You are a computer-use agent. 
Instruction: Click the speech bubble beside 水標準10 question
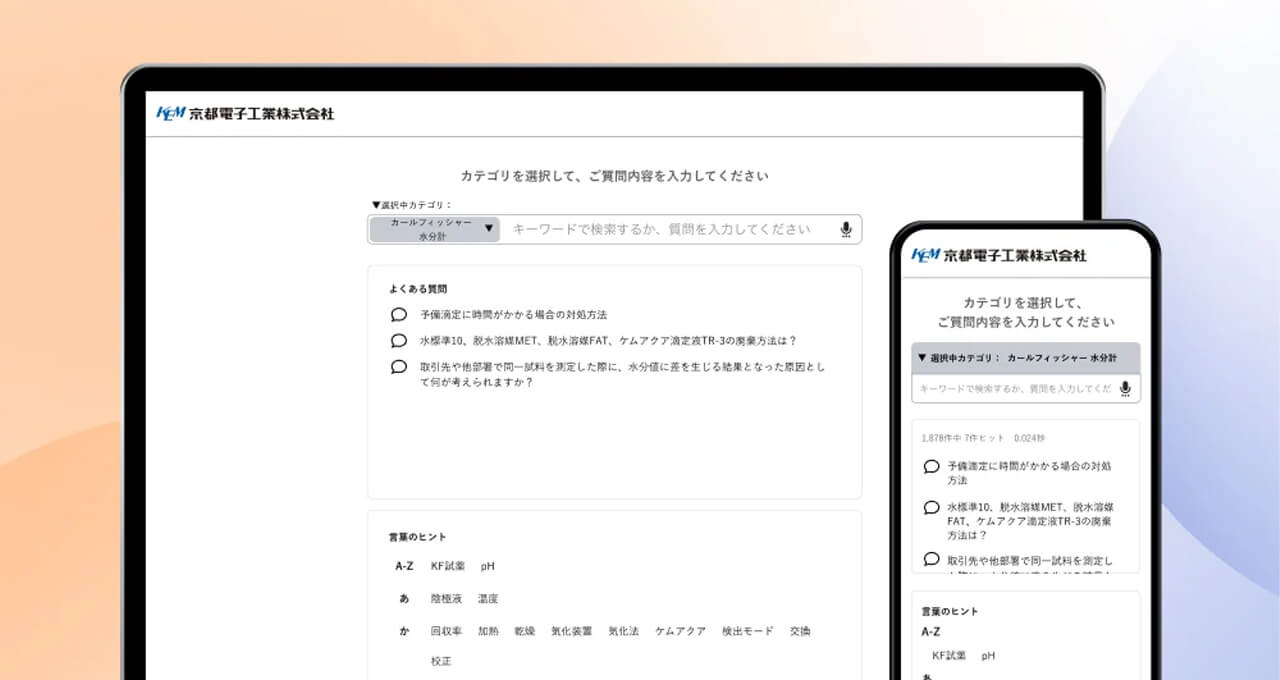coord(398,340)
